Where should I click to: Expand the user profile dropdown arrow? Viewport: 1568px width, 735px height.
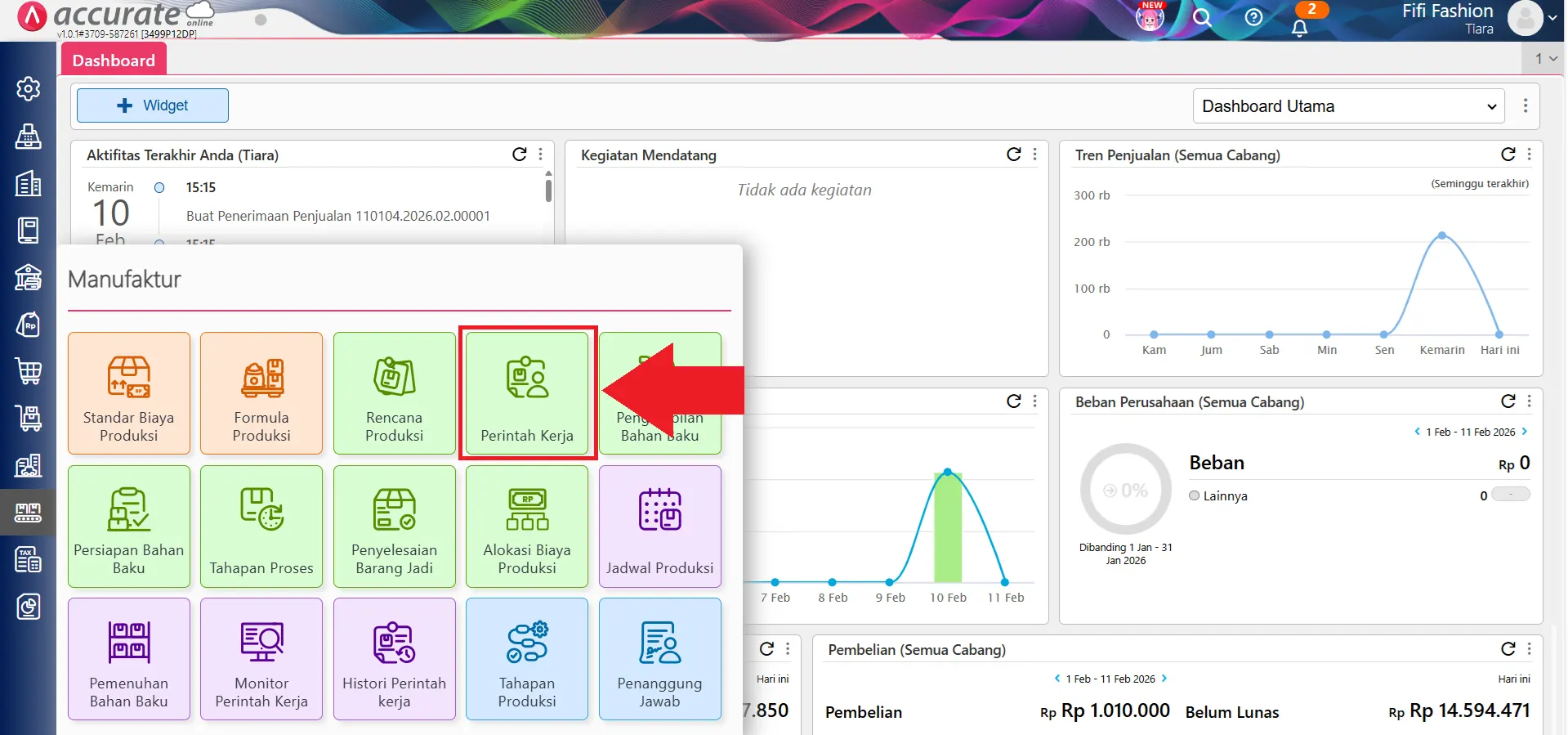click(x=1552, y=18)
